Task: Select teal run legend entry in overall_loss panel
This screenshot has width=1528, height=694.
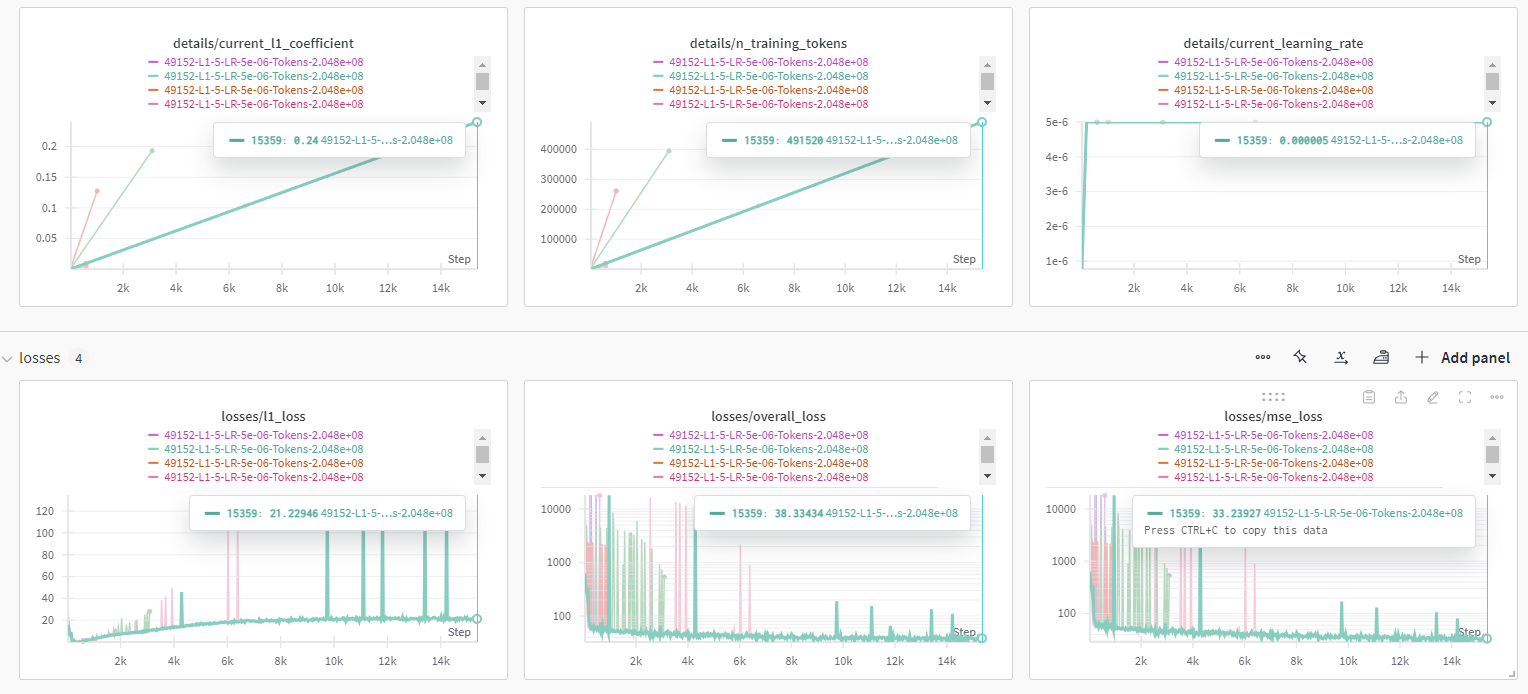Action: [761, 449]
